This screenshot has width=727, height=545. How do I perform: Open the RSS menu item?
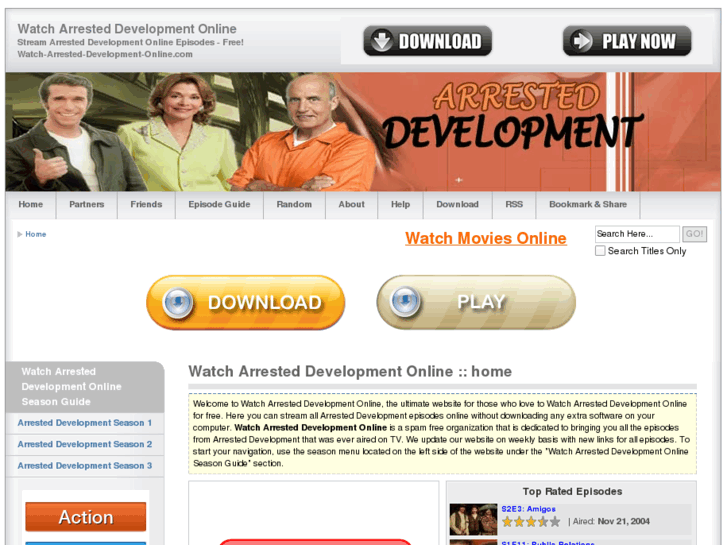pyautogui.click(x=514, y=205)
